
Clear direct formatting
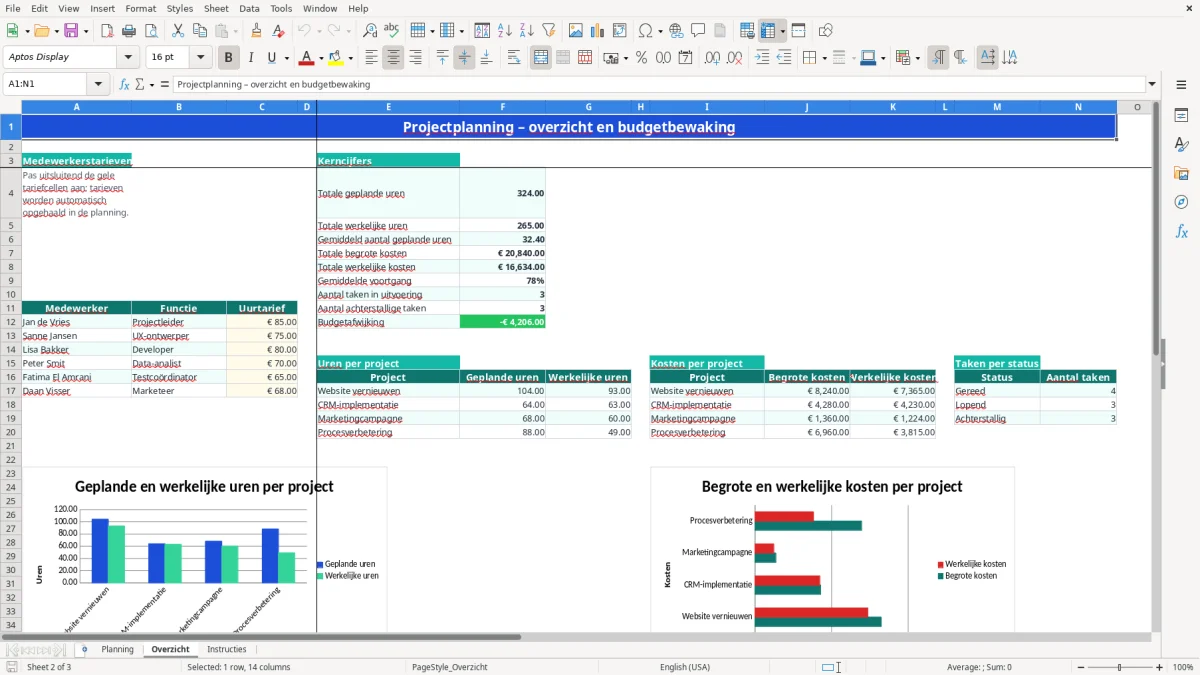(278, 31)
